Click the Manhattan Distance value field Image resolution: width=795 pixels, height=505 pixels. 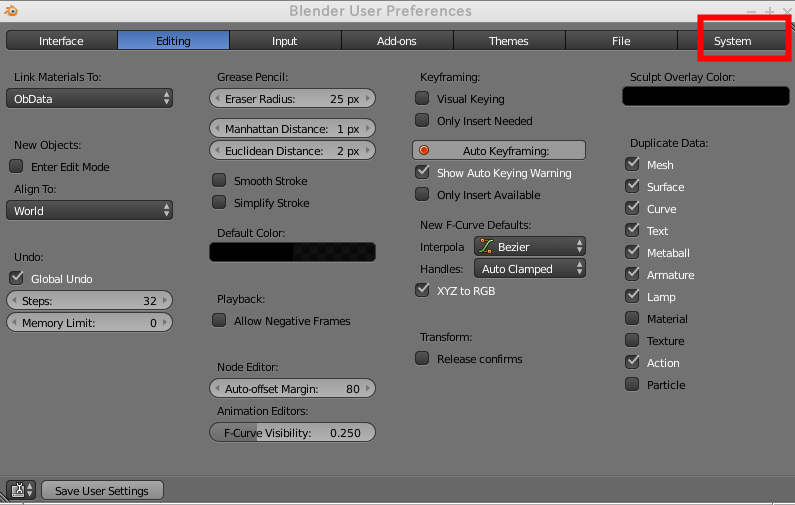point(293,128)
